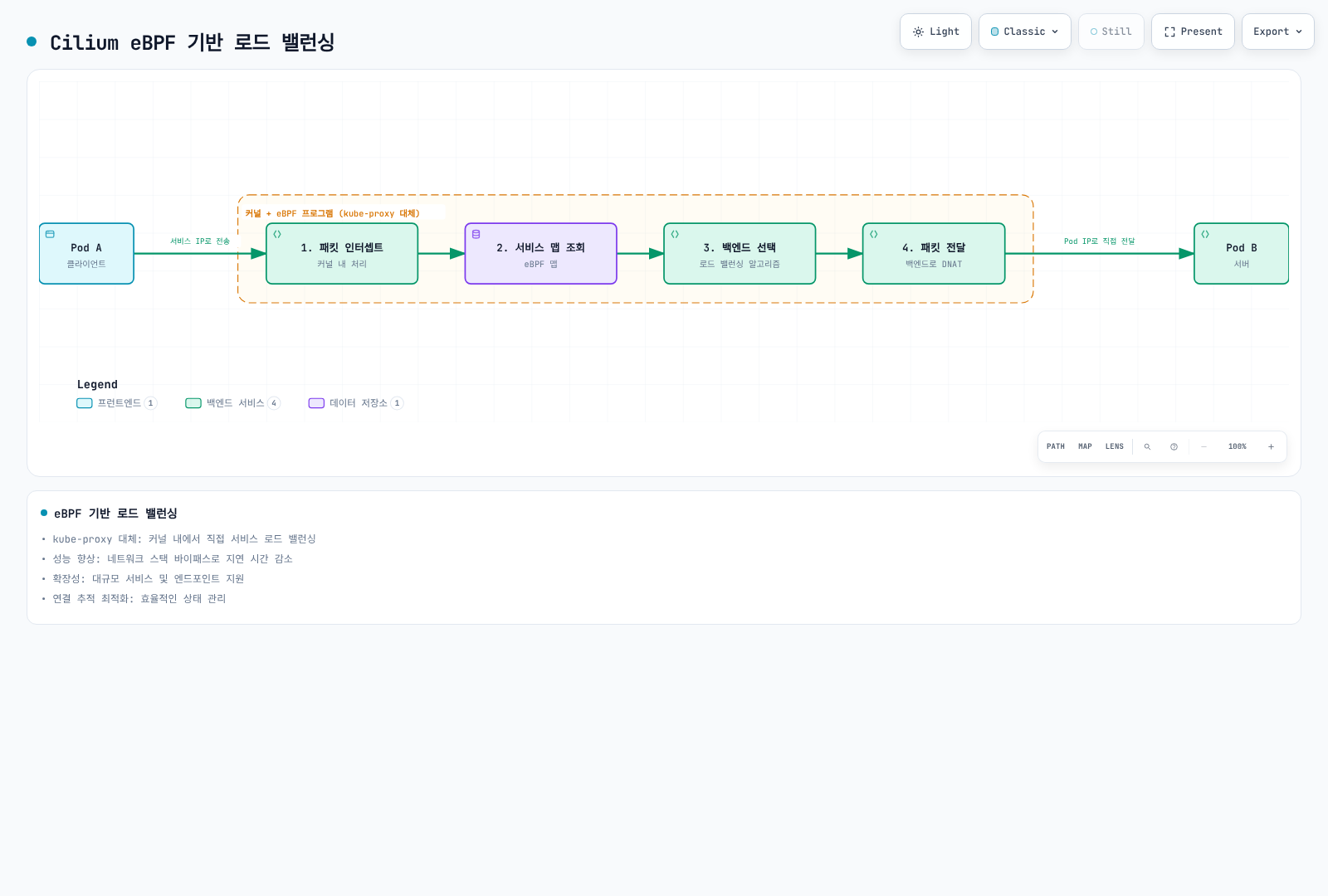Screen dimensions: 1328x896
Task: Reset zoom via the 100% label
Action: [1237, 446]
